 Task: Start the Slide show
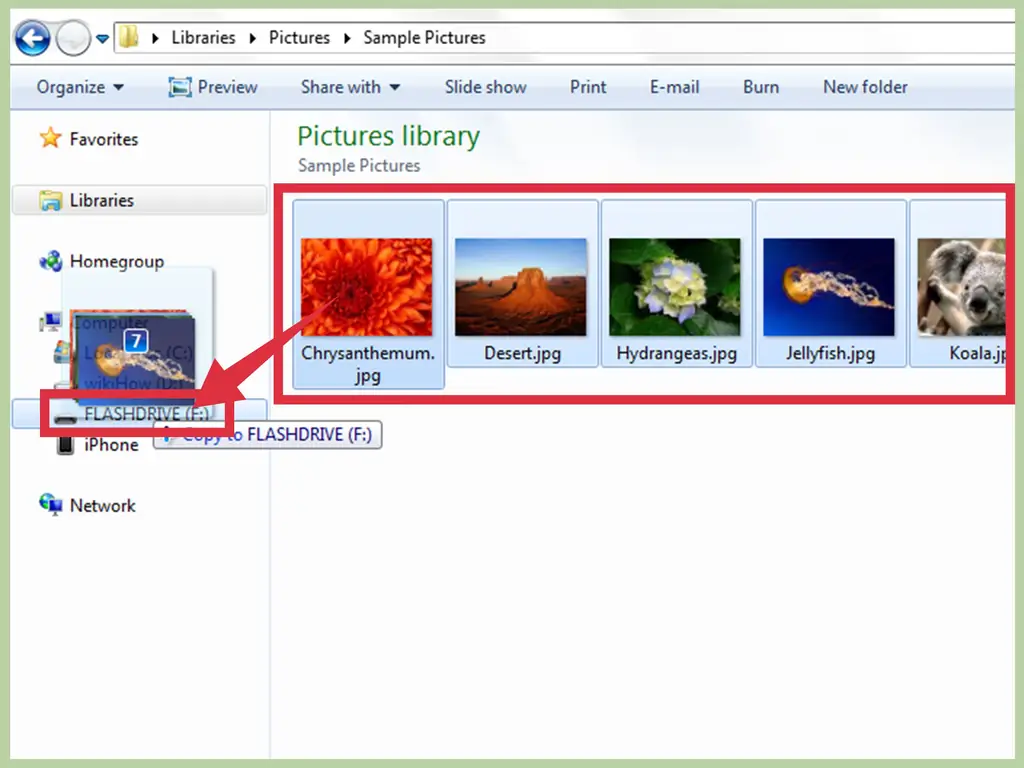[485, 87]
